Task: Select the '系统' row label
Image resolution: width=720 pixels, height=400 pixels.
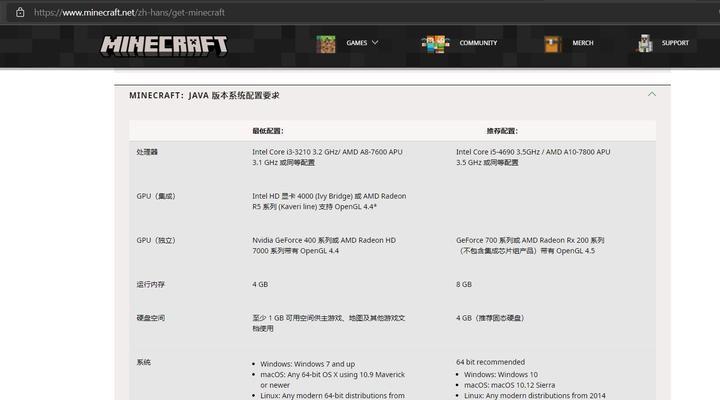Action: (x=143, y=362)
